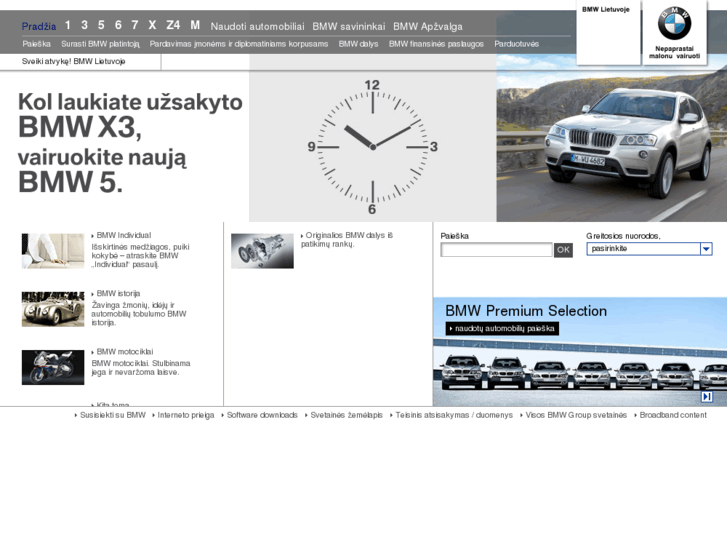Open the Z4 menu item

[x=173, y=25]
